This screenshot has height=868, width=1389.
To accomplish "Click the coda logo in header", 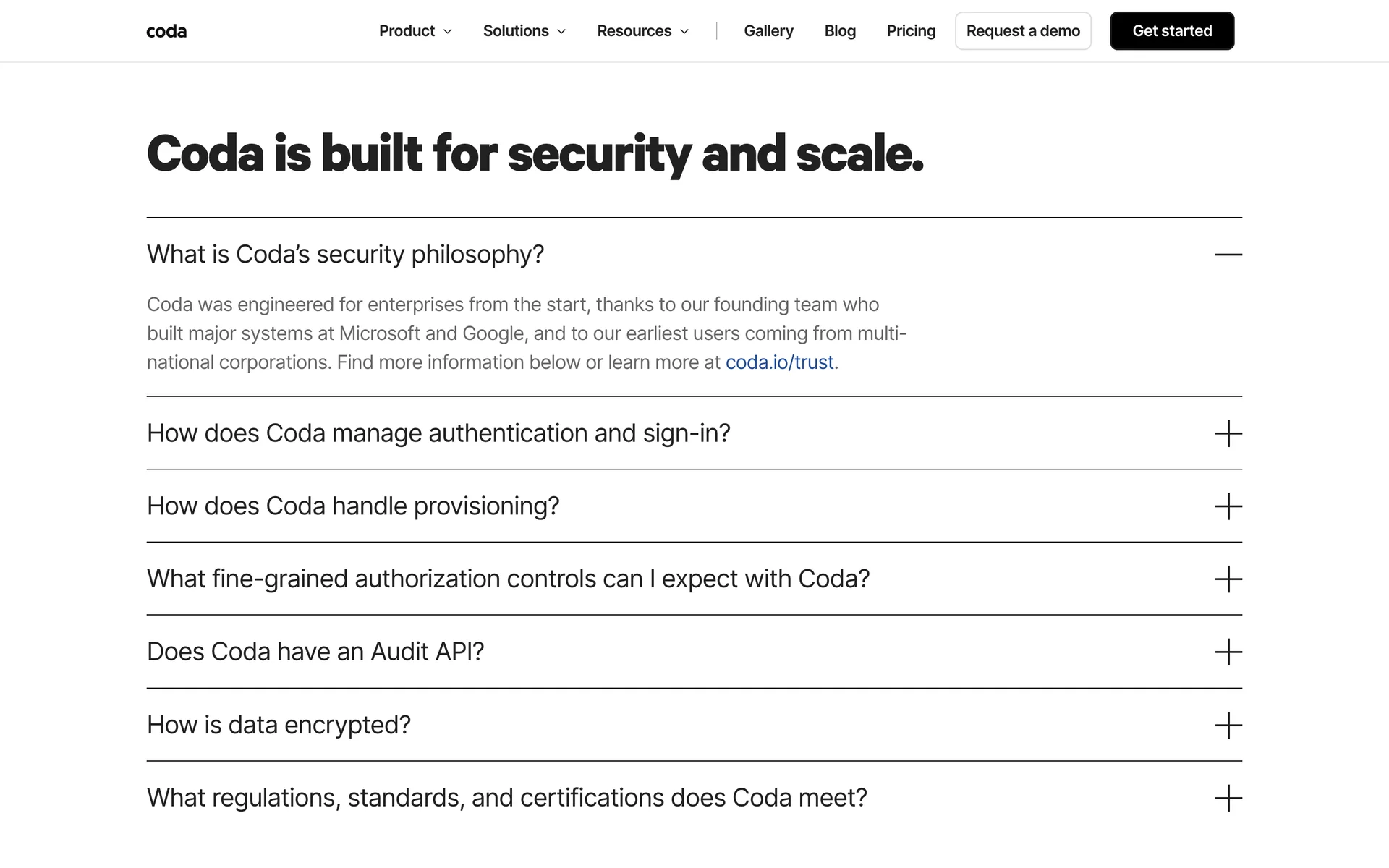I will tap(166, 31).
